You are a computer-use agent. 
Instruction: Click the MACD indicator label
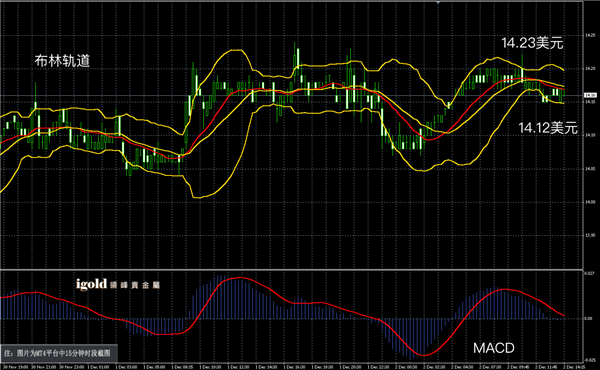tap(494, 348)
